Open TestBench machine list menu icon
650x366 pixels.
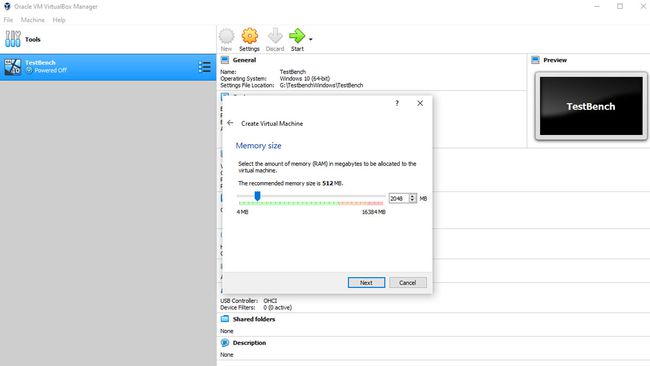coord(204,67)
